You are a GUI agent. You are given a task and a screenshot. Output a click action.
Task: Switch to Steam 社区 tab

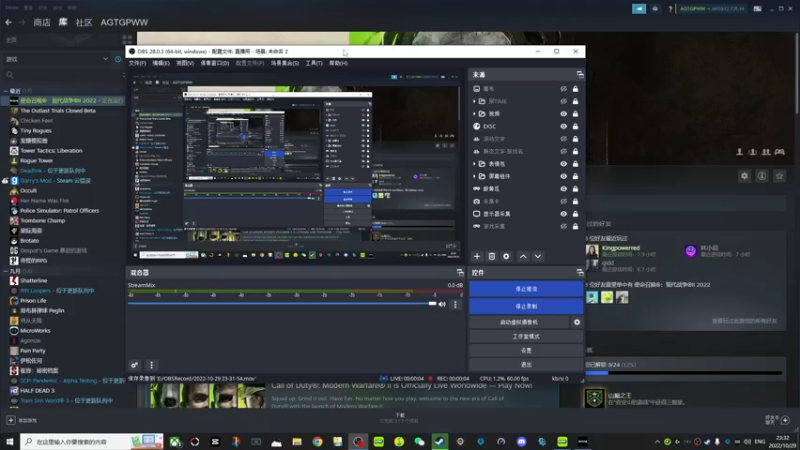[x=84, y=22]
